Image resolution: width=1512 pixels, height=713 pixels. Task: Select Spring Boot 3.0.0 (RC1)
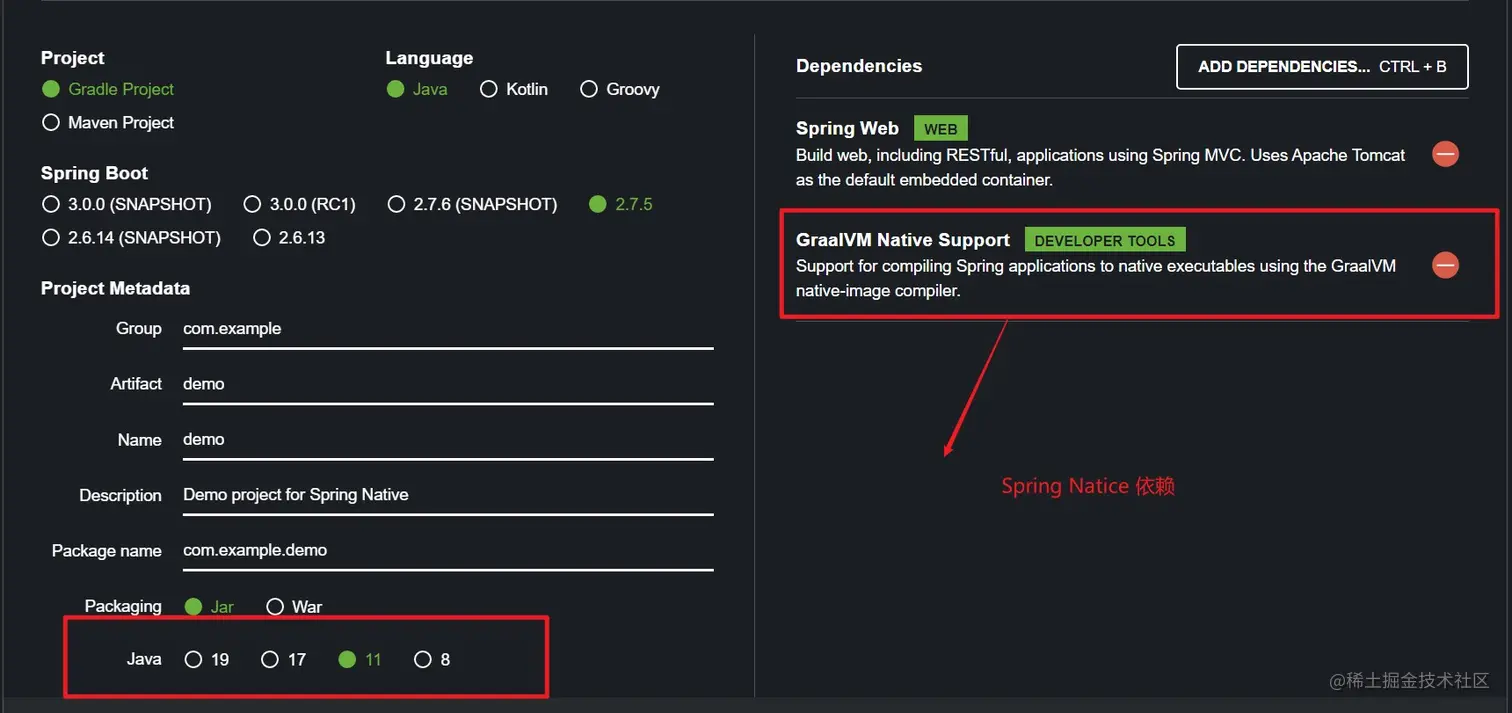[x=300, y=204]
